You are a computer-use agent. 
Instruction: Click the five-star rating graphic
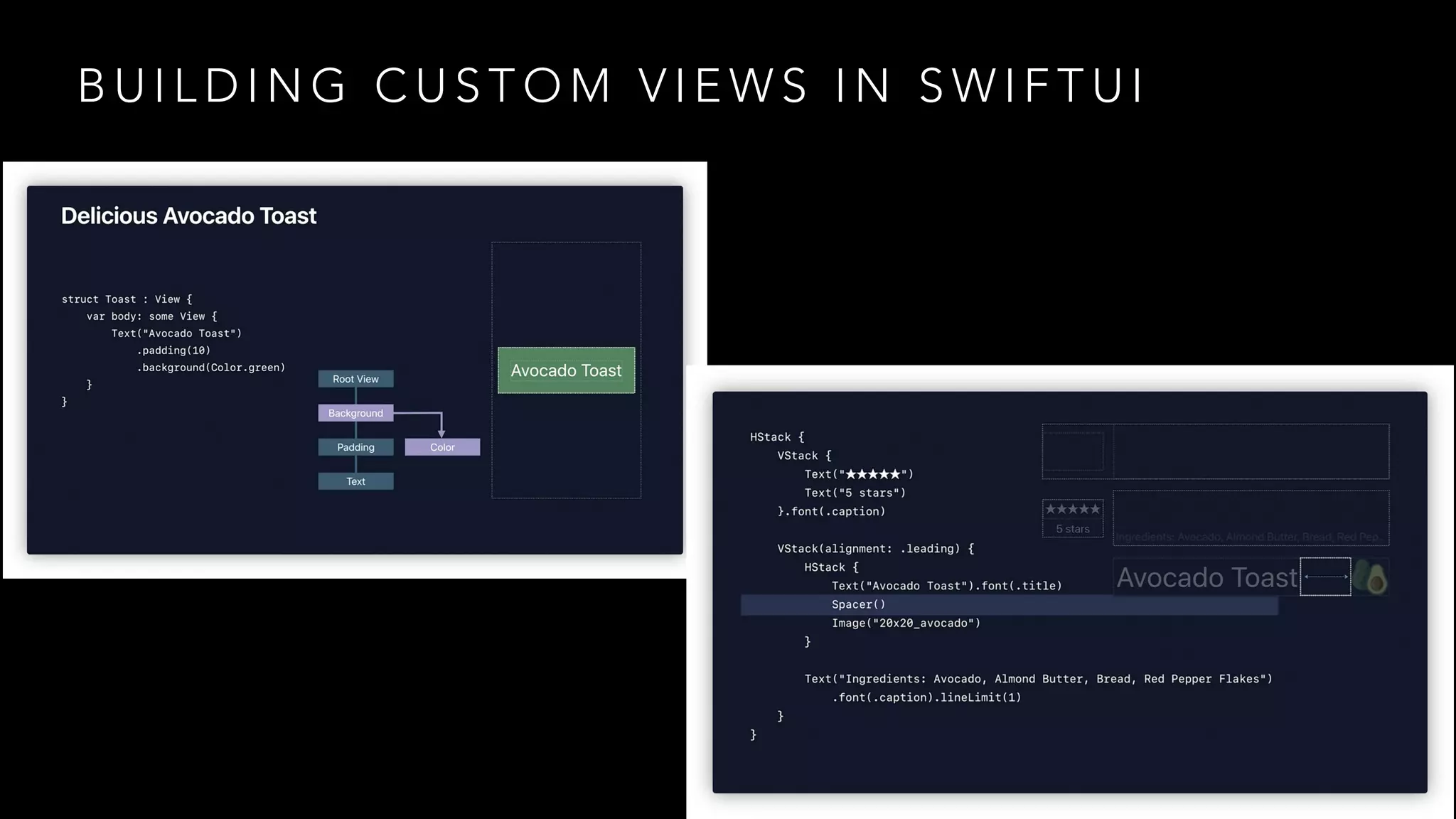tap(1072, 509)
